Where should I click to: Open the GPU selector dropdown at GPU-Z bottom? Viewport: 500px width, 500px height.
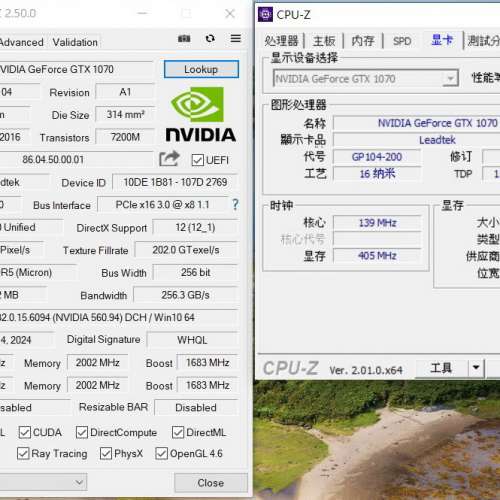(43, 482)
